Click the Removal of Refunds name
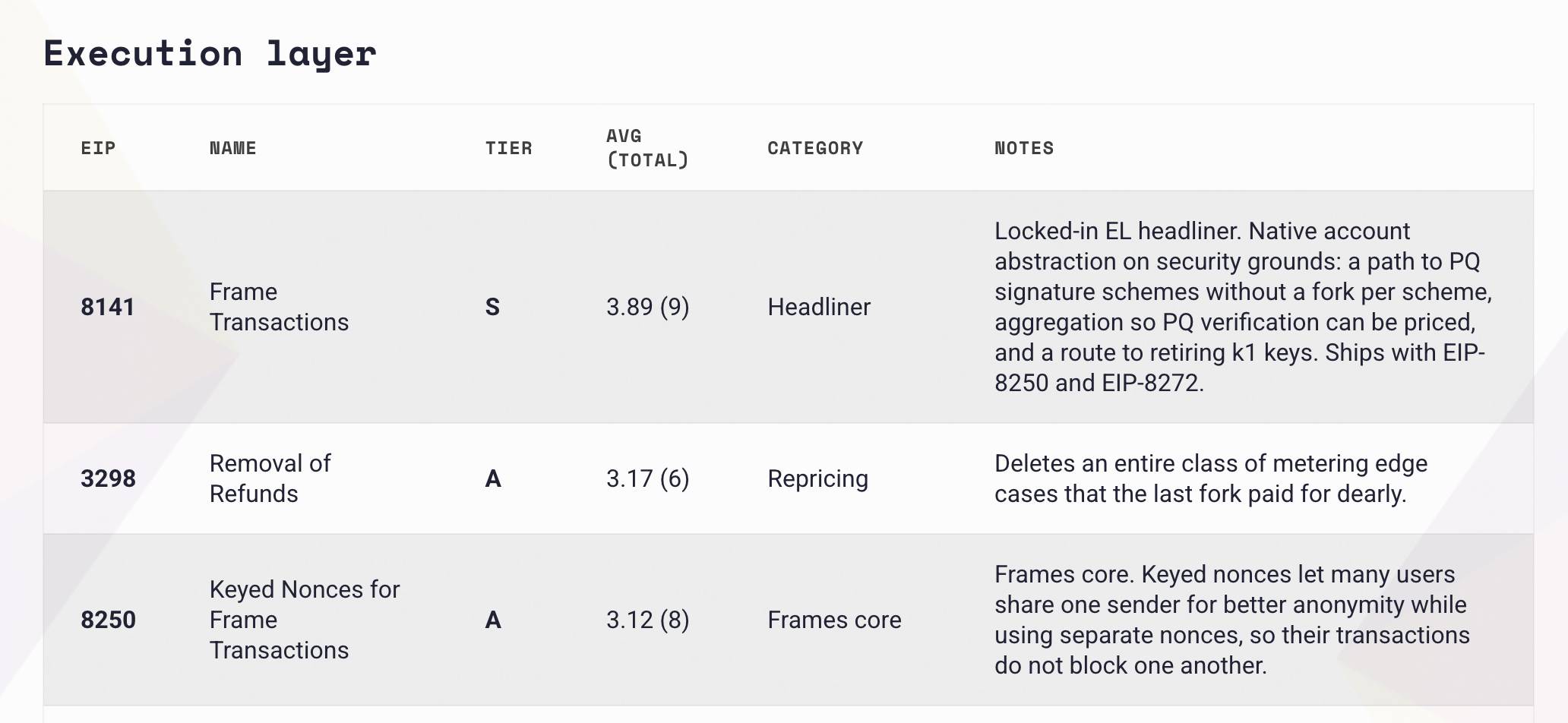1568x723 pixels. (x=270, y=478)
